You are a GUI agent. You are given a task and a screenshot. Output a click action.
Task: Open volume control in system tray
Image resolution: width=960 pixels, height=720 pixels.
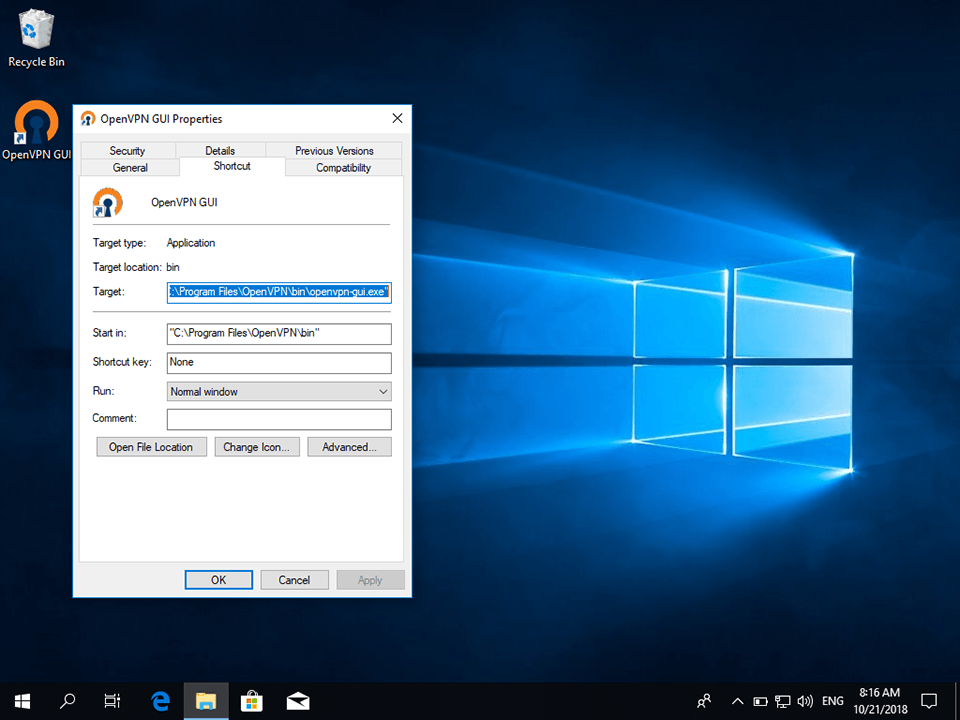click(805, 701)
